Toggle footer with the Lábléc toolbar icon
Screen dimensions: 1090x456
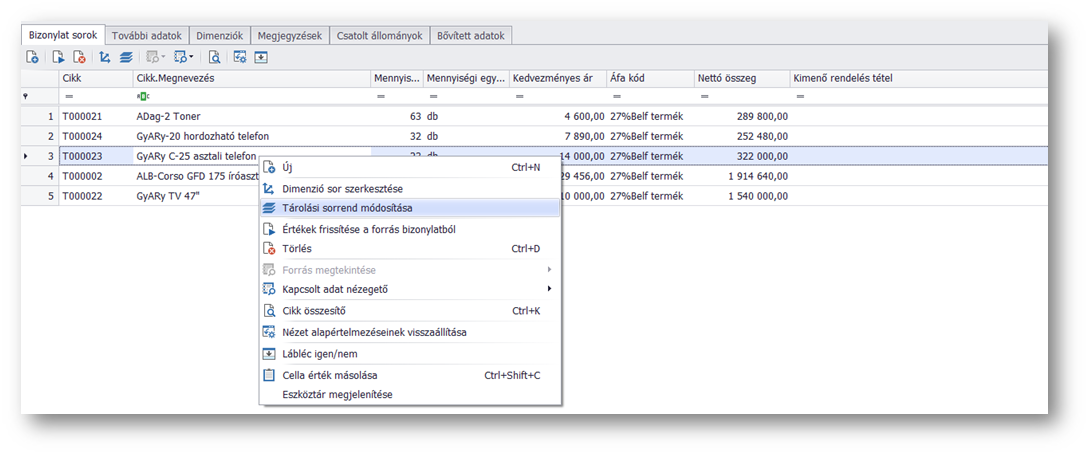pyautogui.click(x=261, y=58)
